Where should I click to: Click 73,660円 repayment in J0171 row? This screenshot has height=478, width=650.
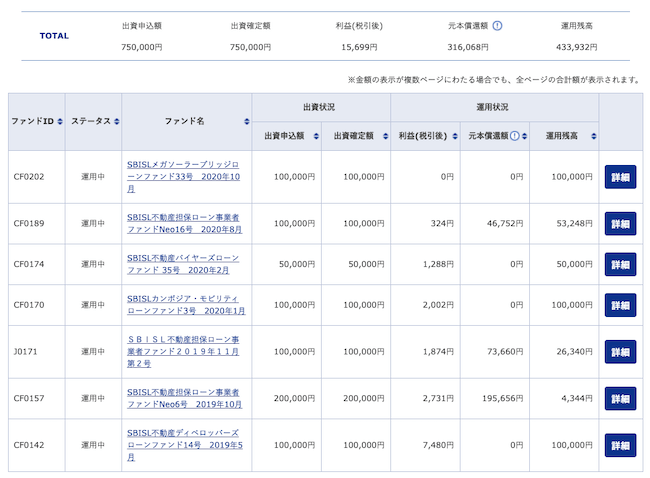coord(505,352)
